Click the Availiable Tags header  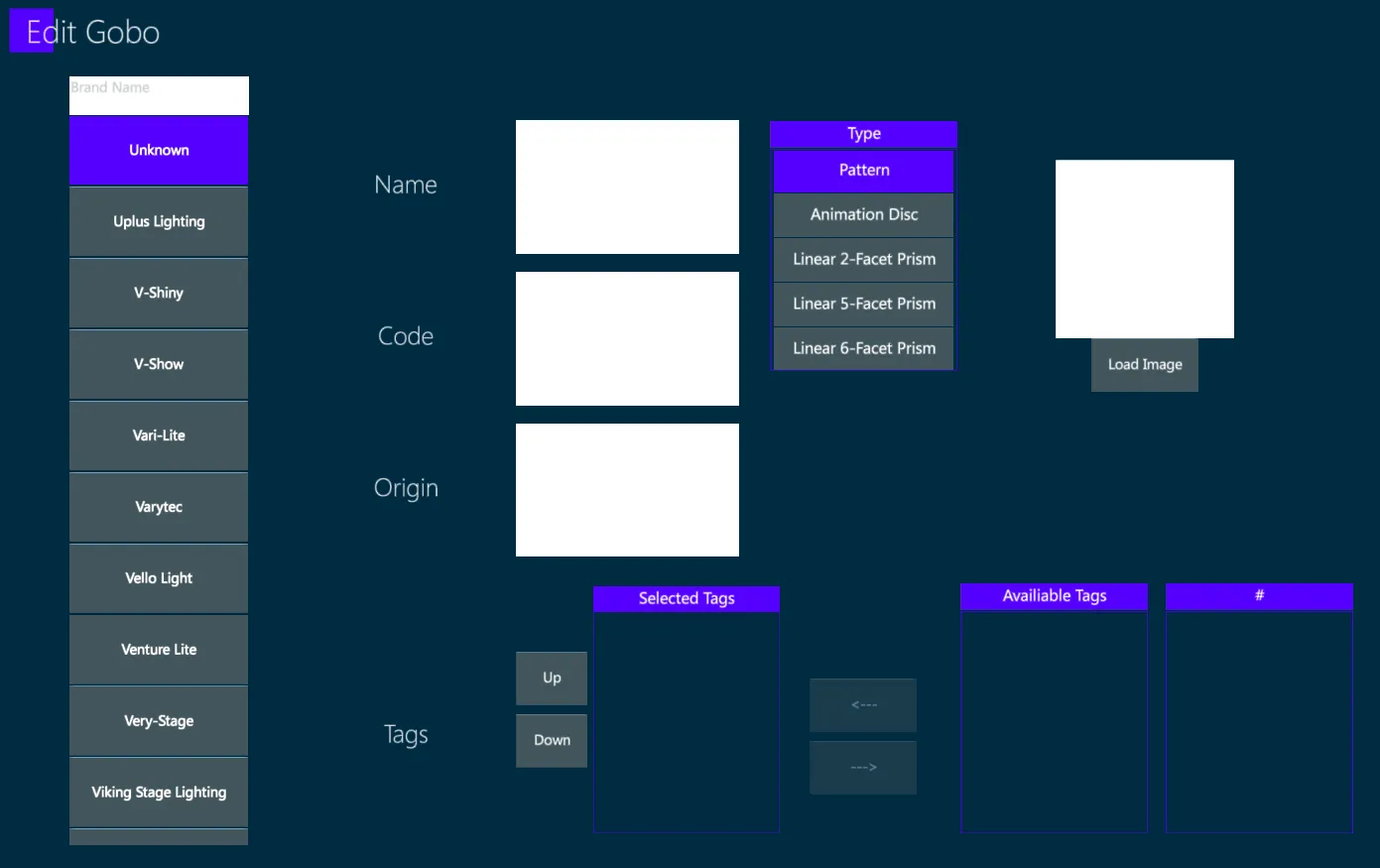point(1055,596)
